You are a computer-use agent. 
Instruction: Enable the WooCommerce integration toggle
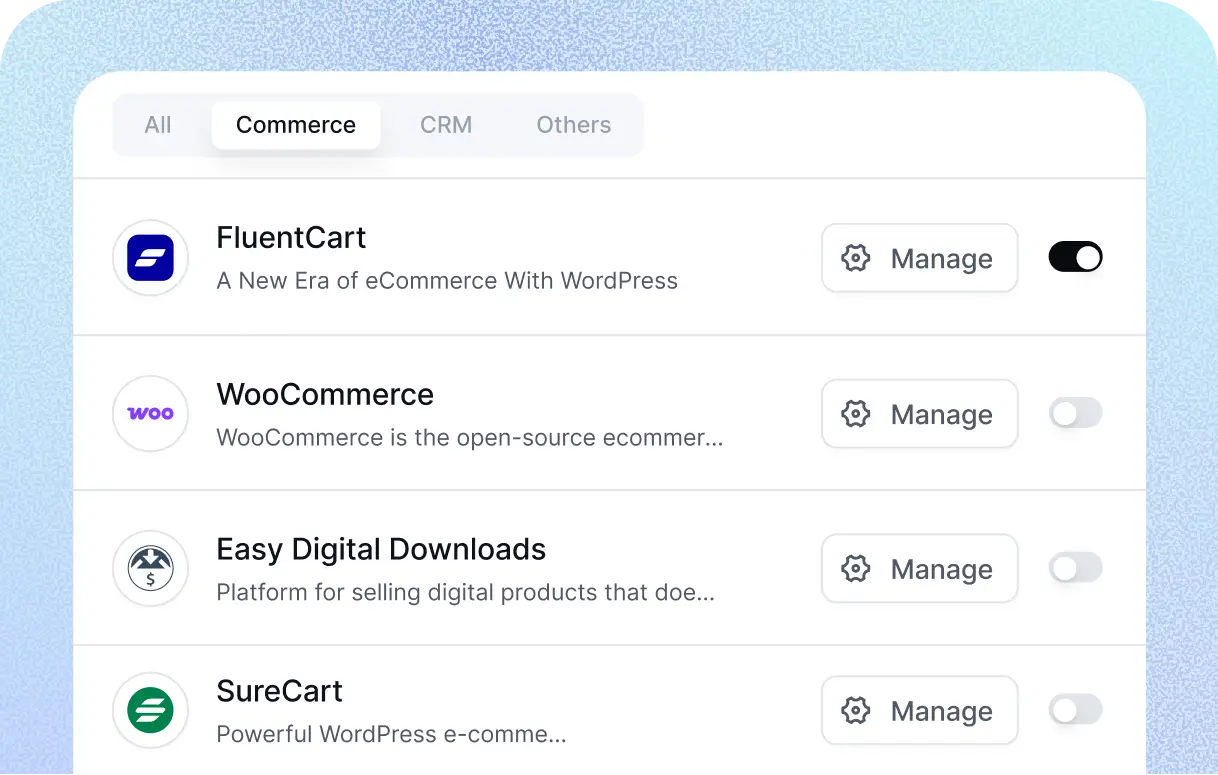(1075, 413)
